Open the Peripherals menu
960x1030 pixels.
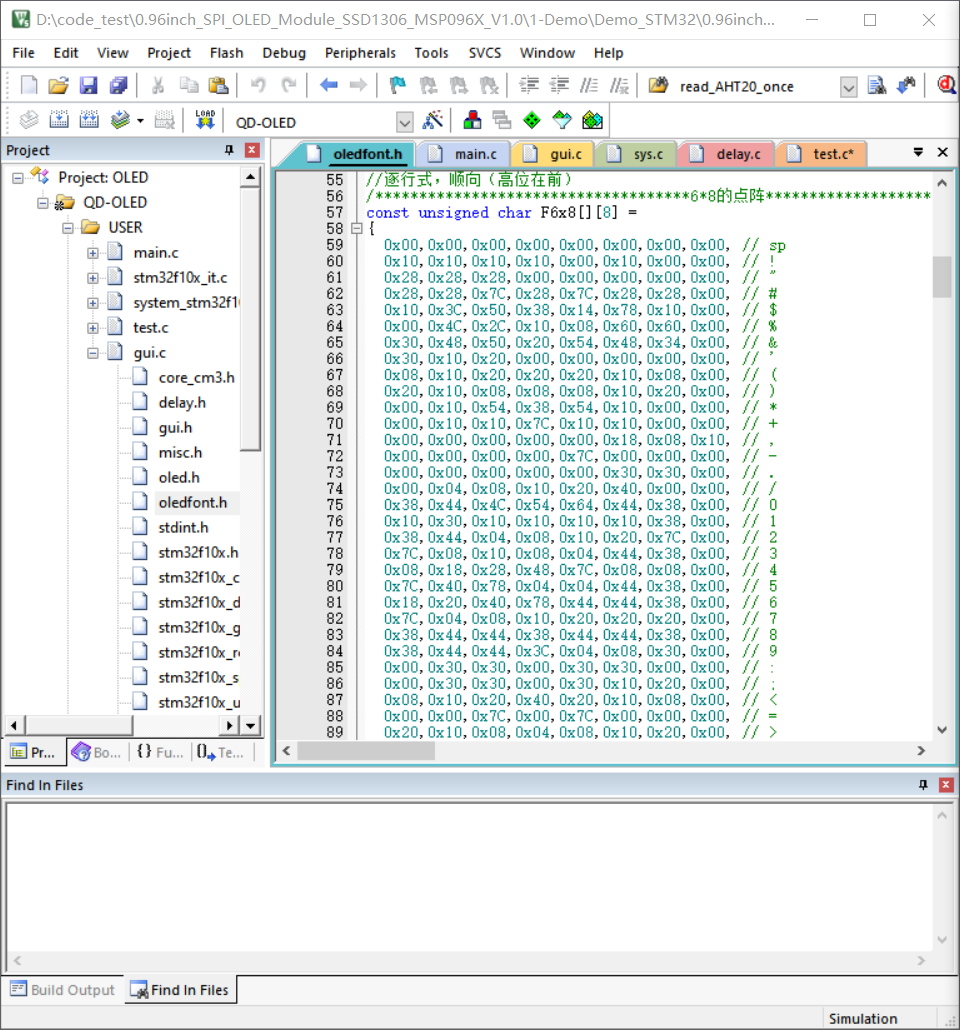tap(360, 53)
